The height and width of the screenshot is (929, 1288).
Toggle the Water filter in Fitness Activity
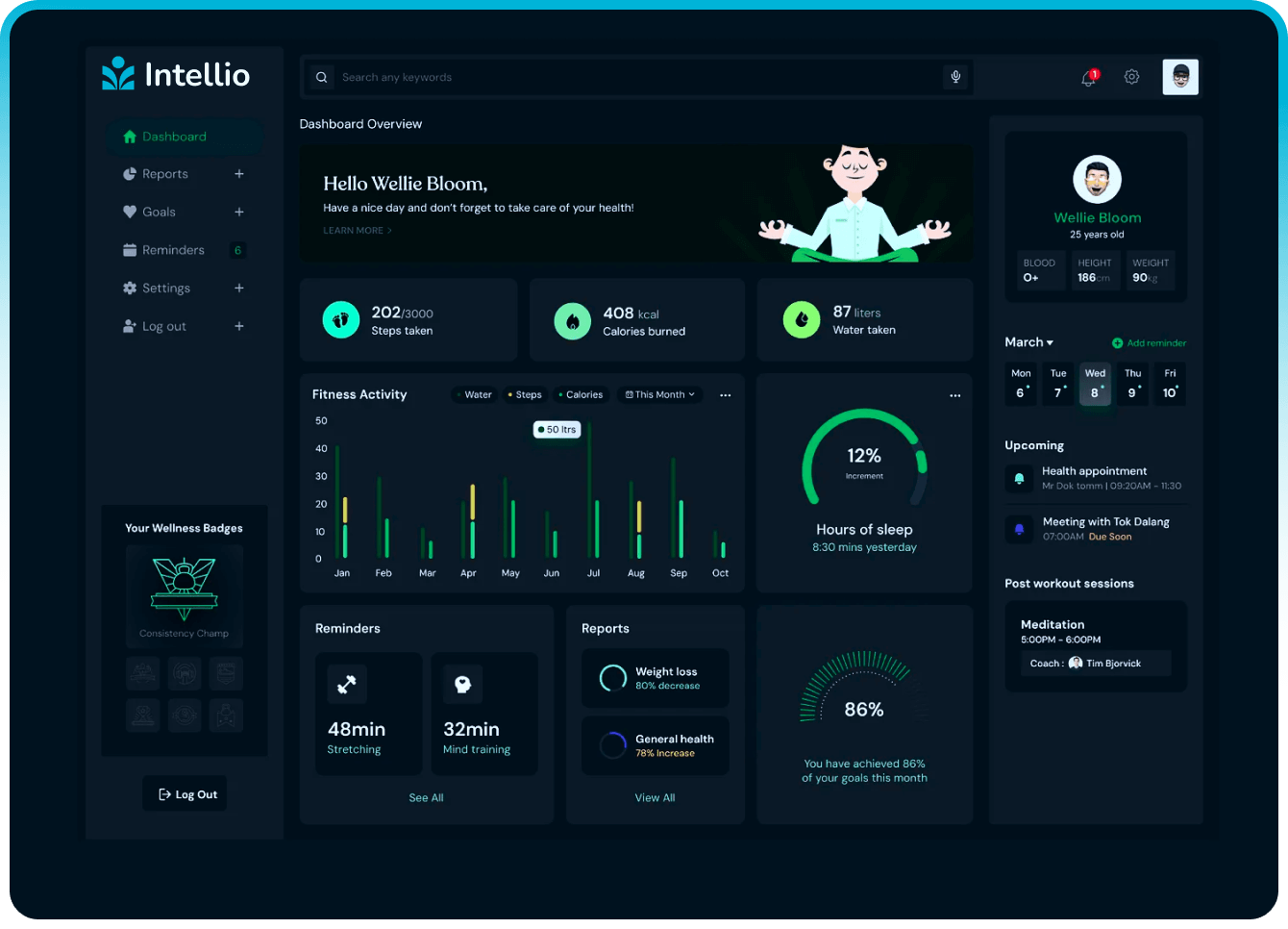tap(474, 394)
